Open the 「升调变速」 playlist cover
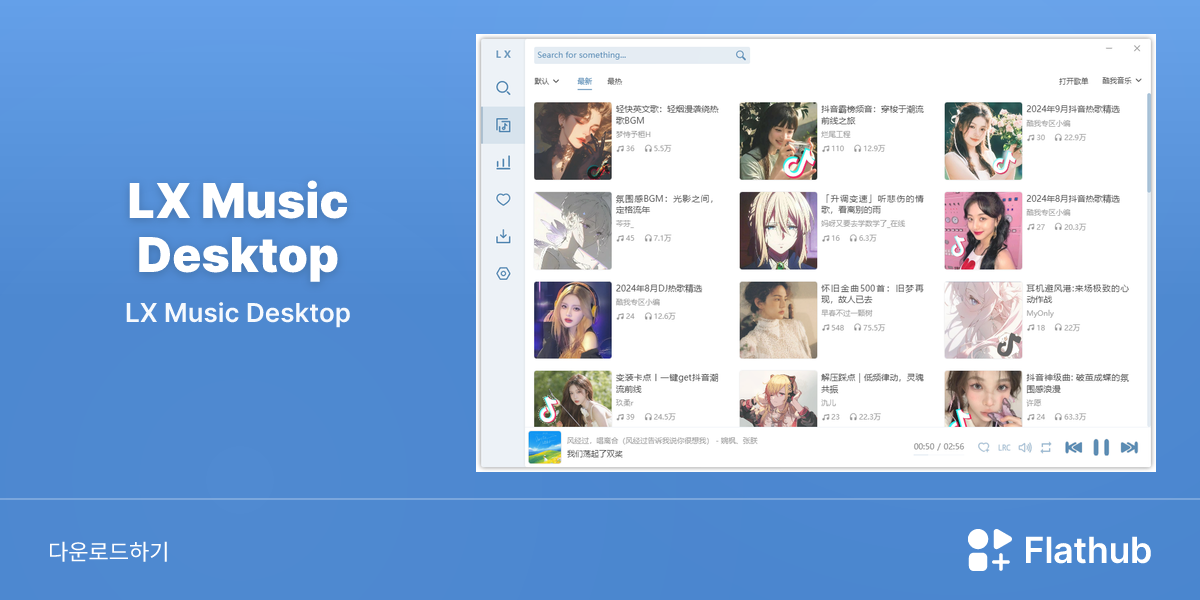This screenshot has height=600, width=1200. point(778,231)
